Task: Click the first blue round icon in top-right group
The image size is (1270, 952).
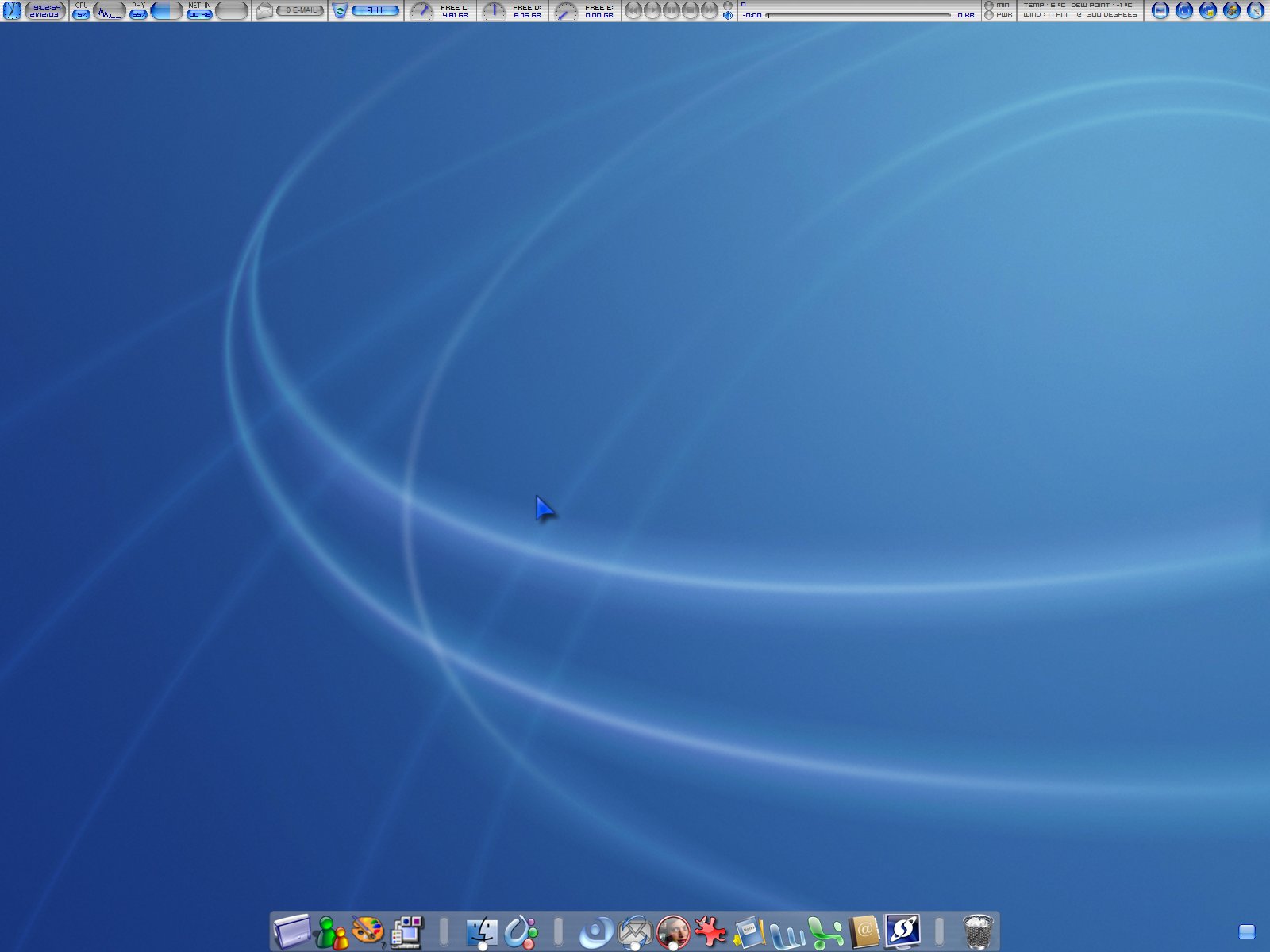Action: pyautogui.click(x=1160, y=10)
